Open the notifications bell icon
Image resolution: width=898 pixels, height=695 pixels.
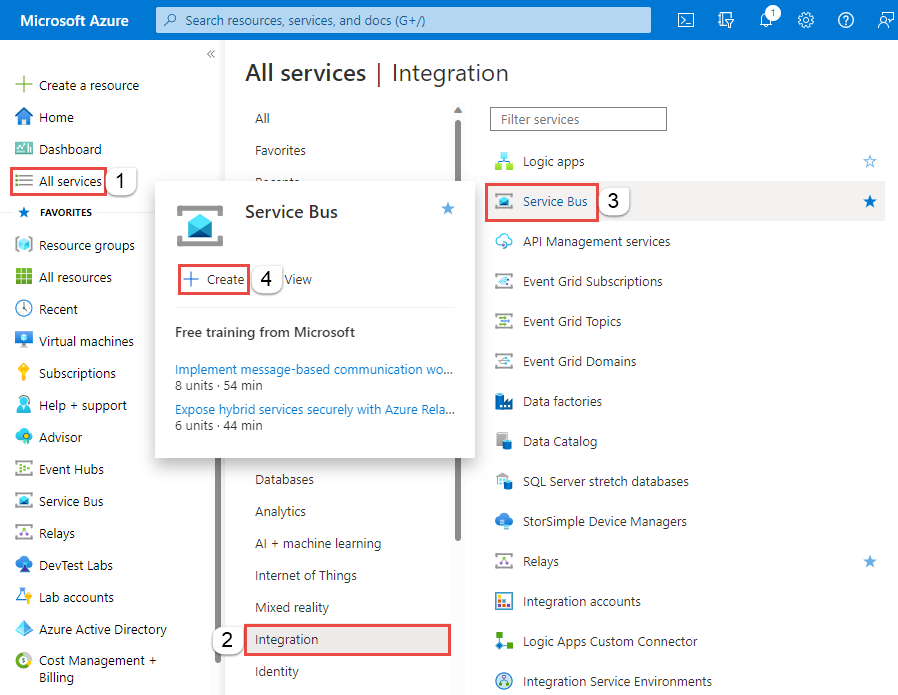766,20
